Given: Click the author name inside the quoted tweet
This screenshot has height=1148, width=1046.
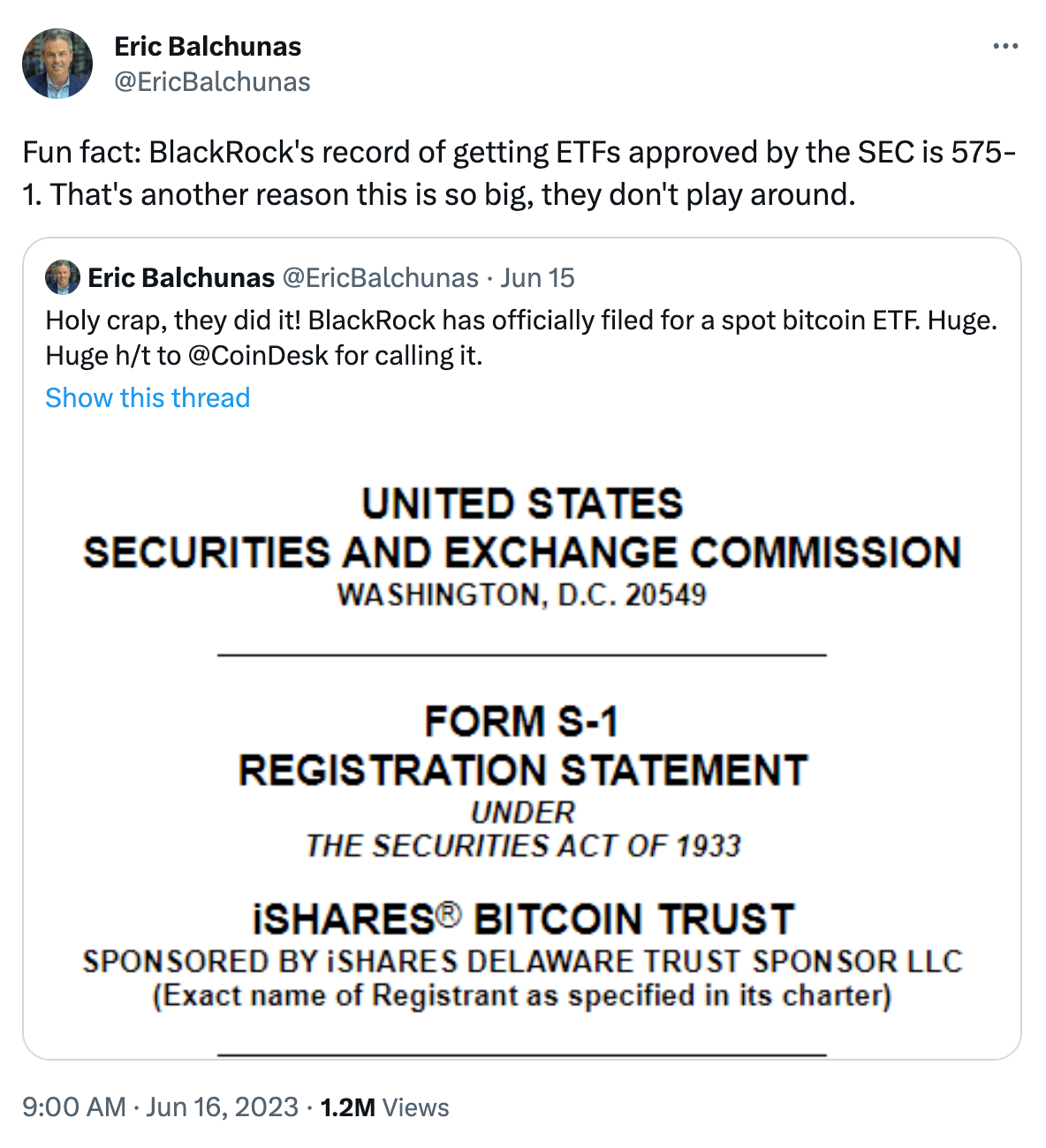Looking at the screenshot, I should click(x=181, y=278).
